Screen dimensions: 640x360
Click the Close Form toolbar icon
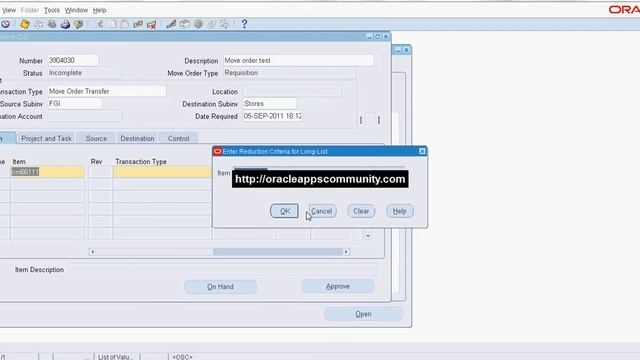point(79,24)
